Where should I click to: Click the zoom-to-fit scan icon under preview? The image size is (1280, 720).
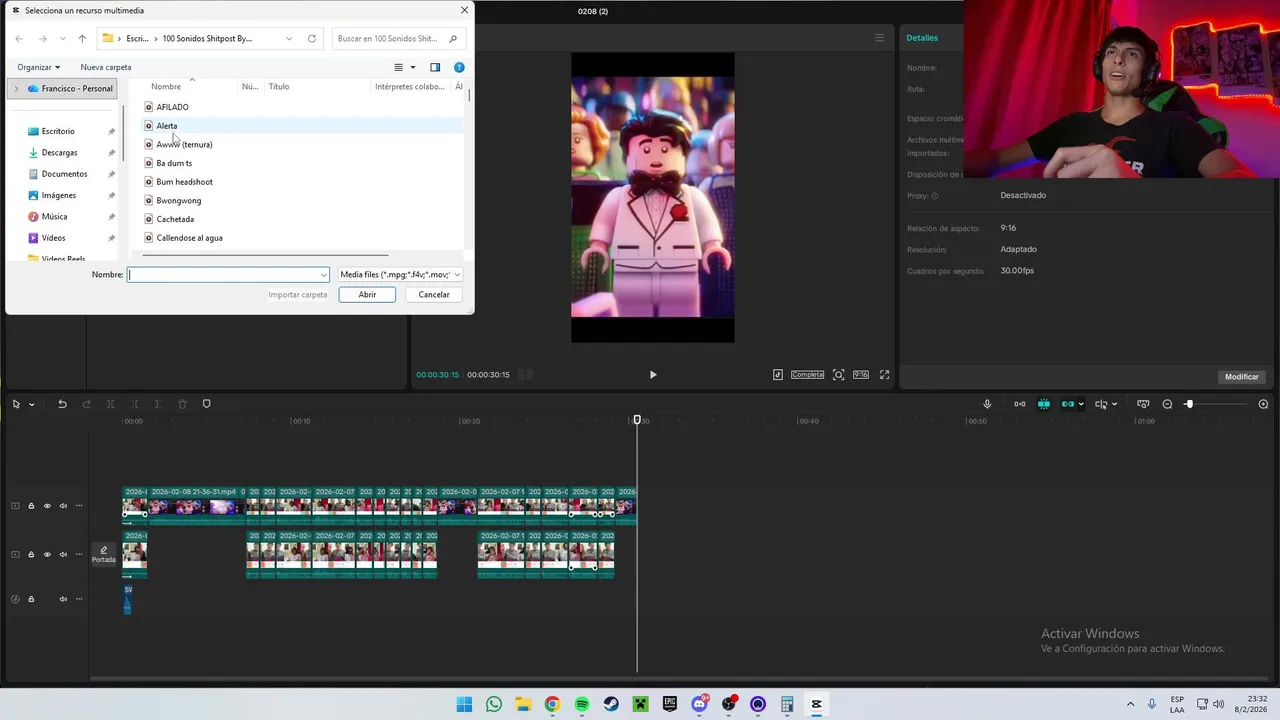(838, 375)
